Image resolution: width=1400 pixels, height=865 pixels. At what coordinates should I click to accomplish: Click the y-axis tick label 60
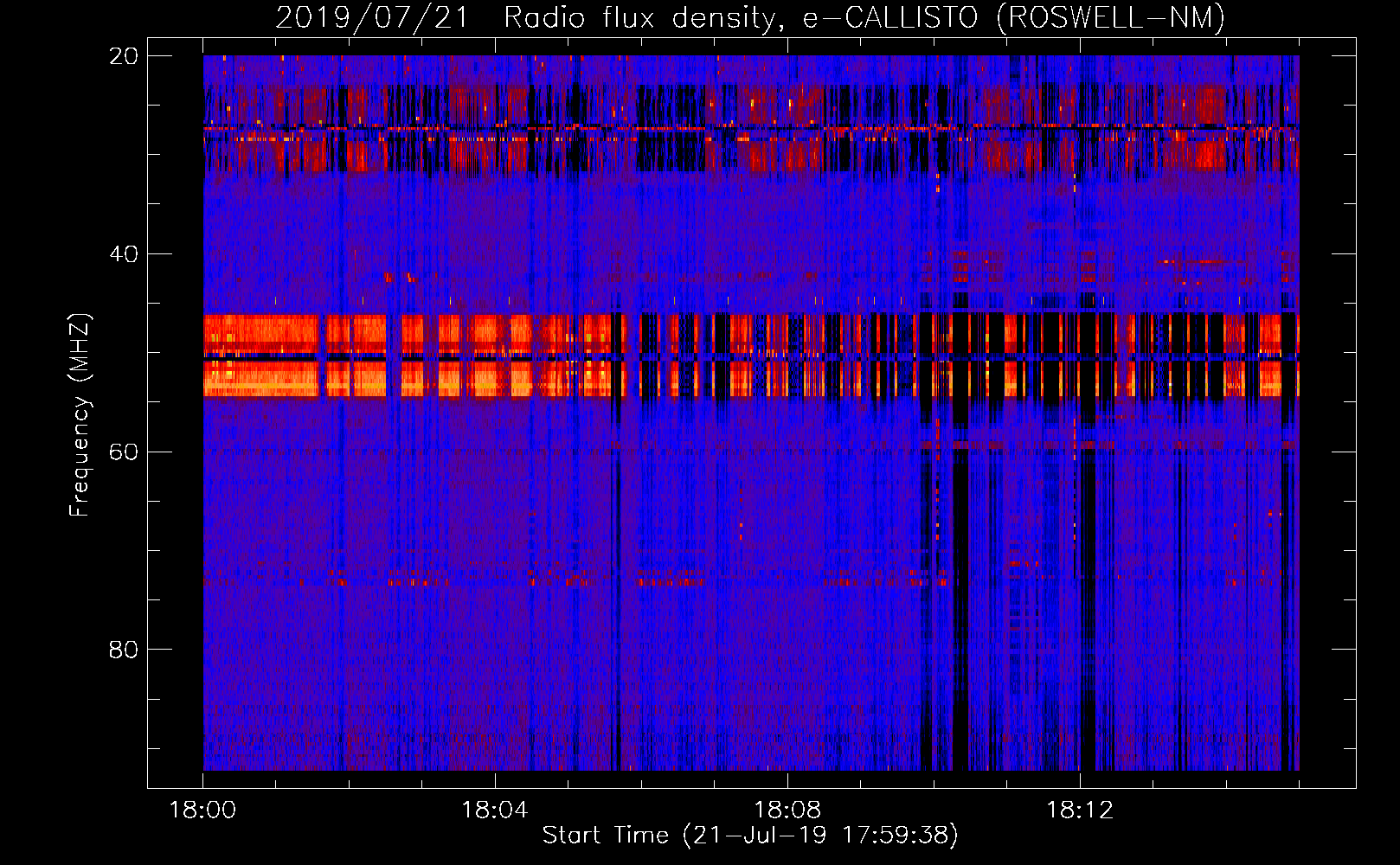[x=124, y=452]
